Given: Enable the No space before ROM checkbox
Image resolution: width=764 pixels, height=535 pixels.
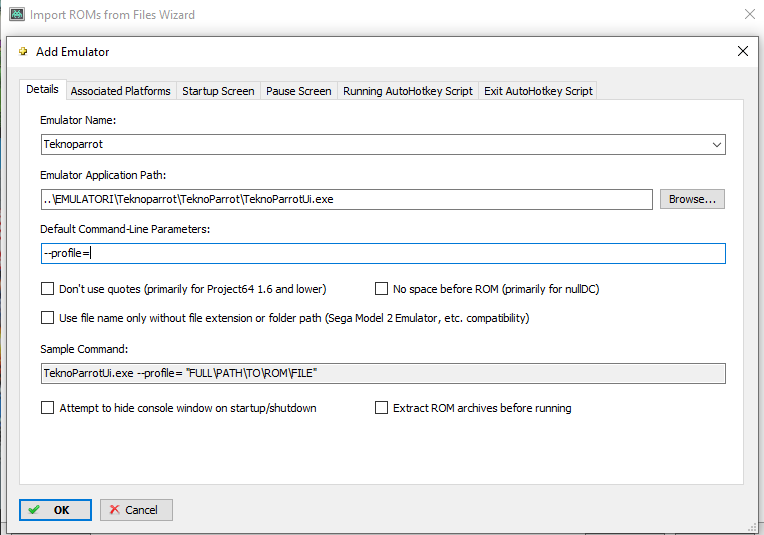Looking at the screenshot, I should [x=381, y=289].
